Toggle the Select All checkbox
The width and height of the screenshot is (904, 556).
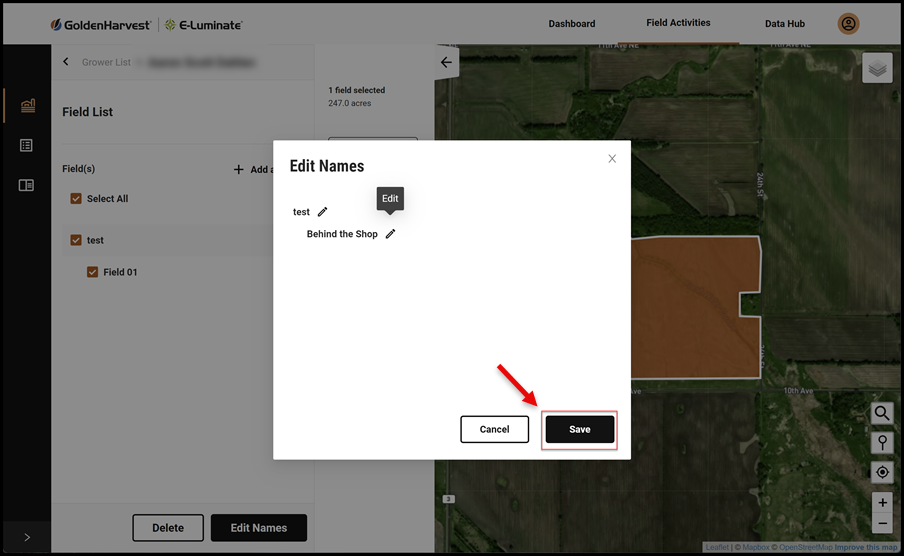point(76,198)
